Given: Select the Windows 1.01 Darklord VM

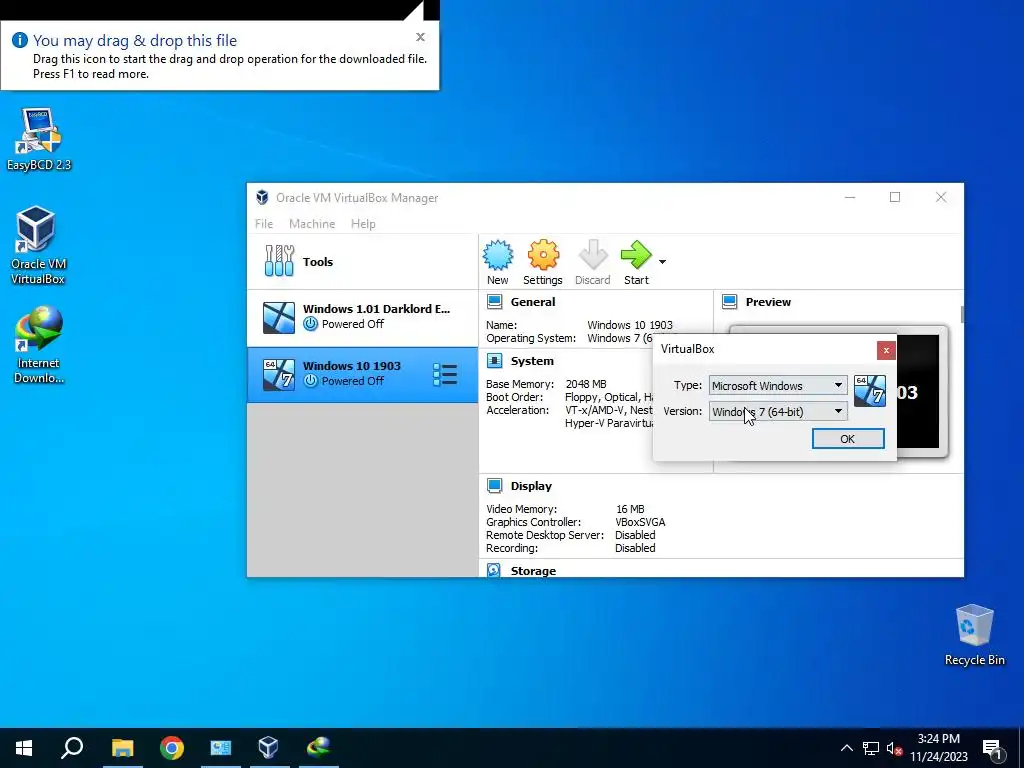Looking at the screenshot, I should tap(362, 318).
